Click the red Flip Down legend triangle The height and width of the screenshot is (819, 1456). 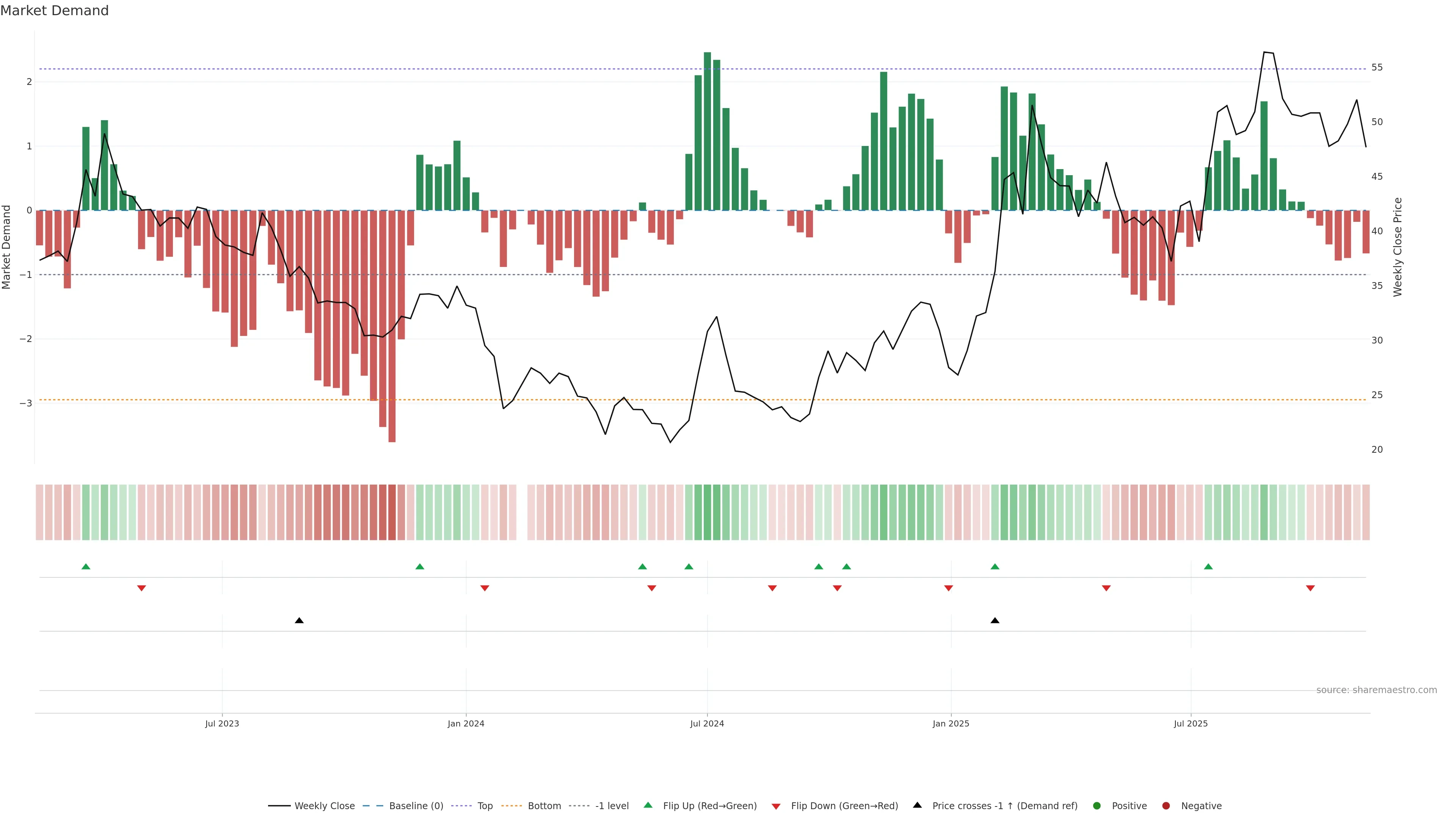(x=776, y=806)
